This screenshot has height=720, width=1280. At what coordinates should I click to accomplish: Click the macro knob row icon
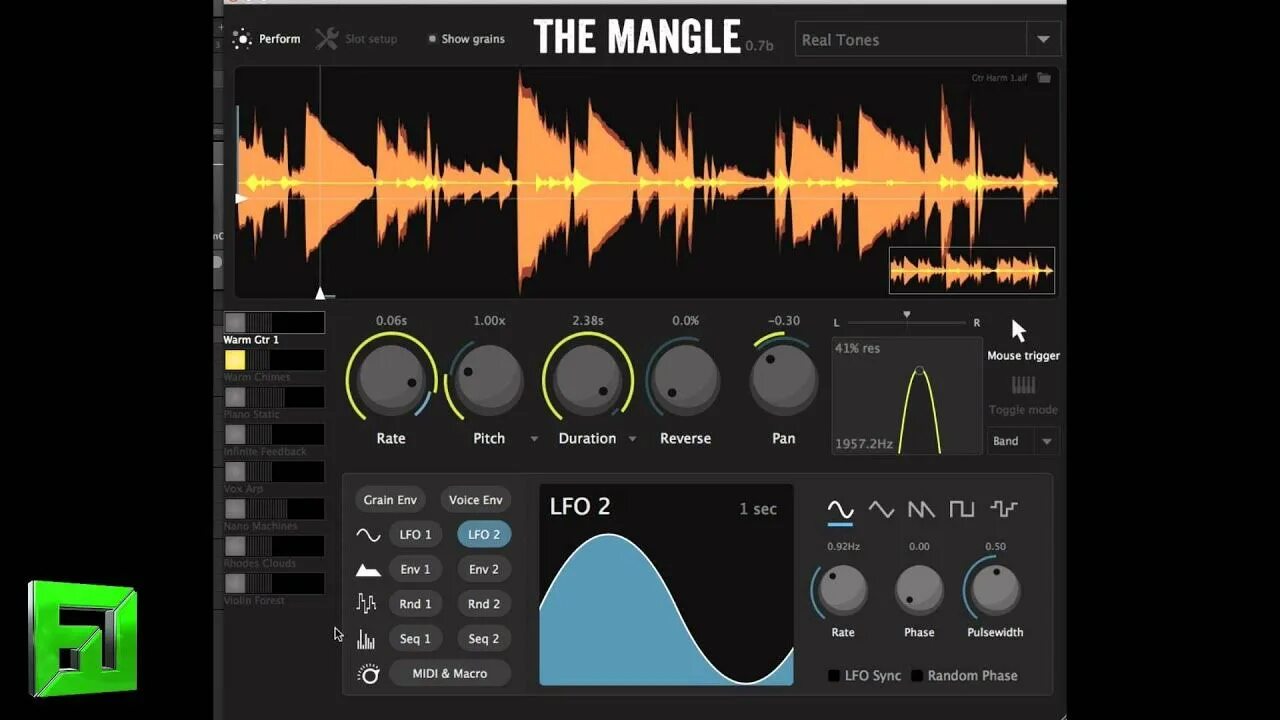coord(368,674)
